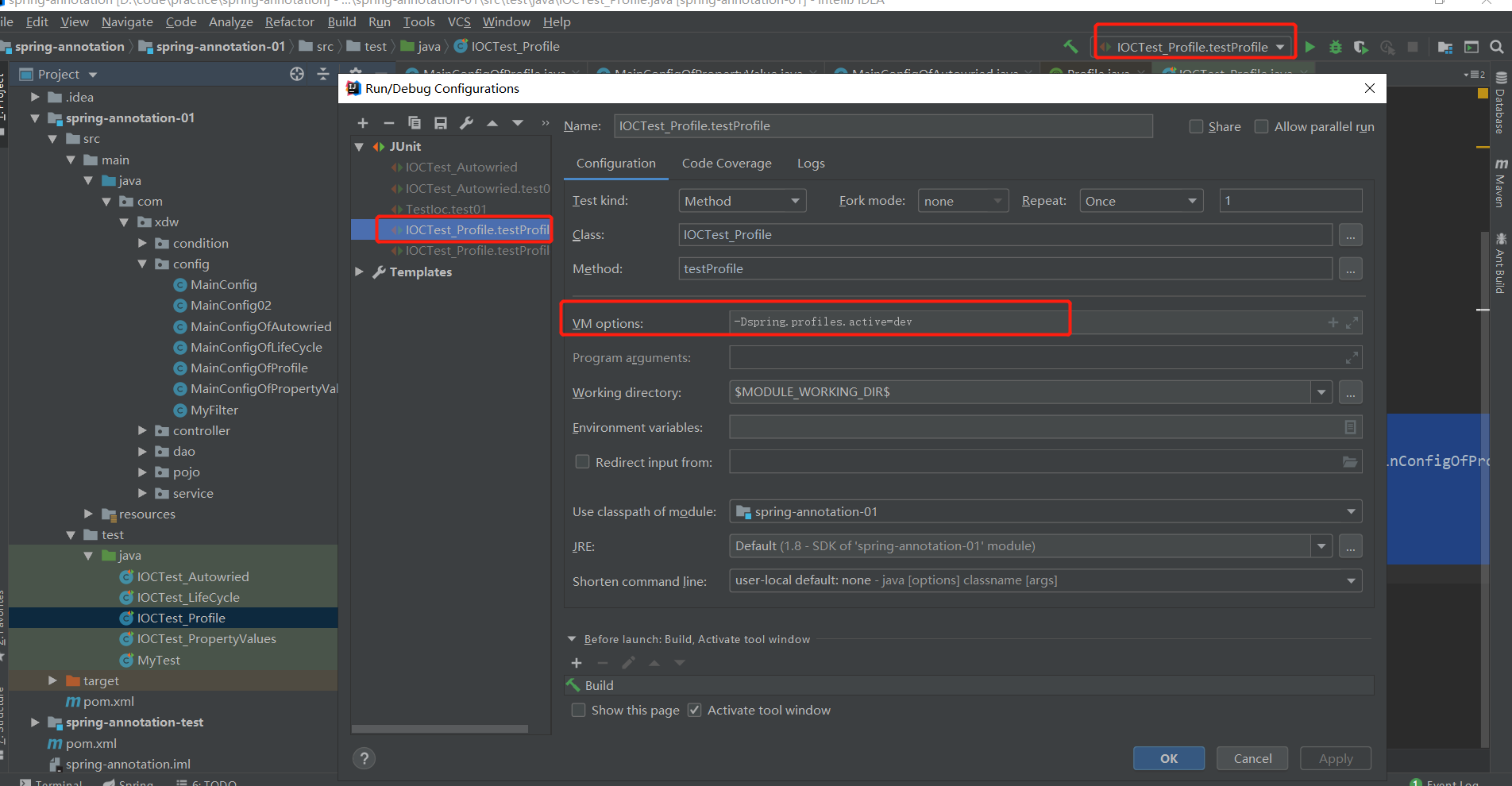Save the configuration with the disk icon
Viewport: 1512px width, 786px height.
(441, 123)
